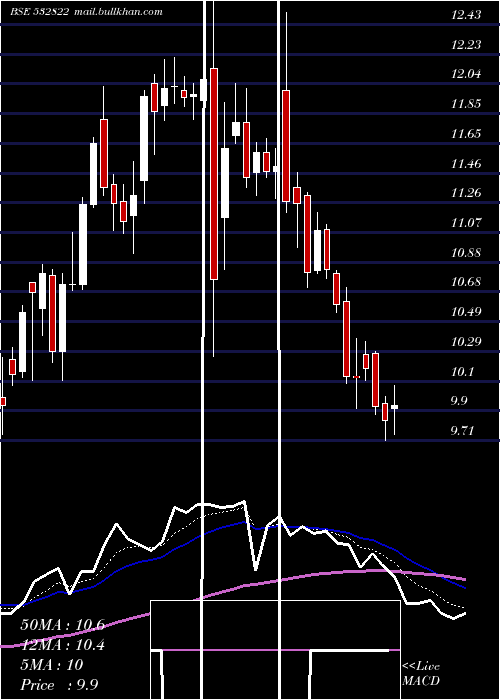Click the tallest red candlestick near 12.04
500x700 pixels.
click(x=214, y=174)
